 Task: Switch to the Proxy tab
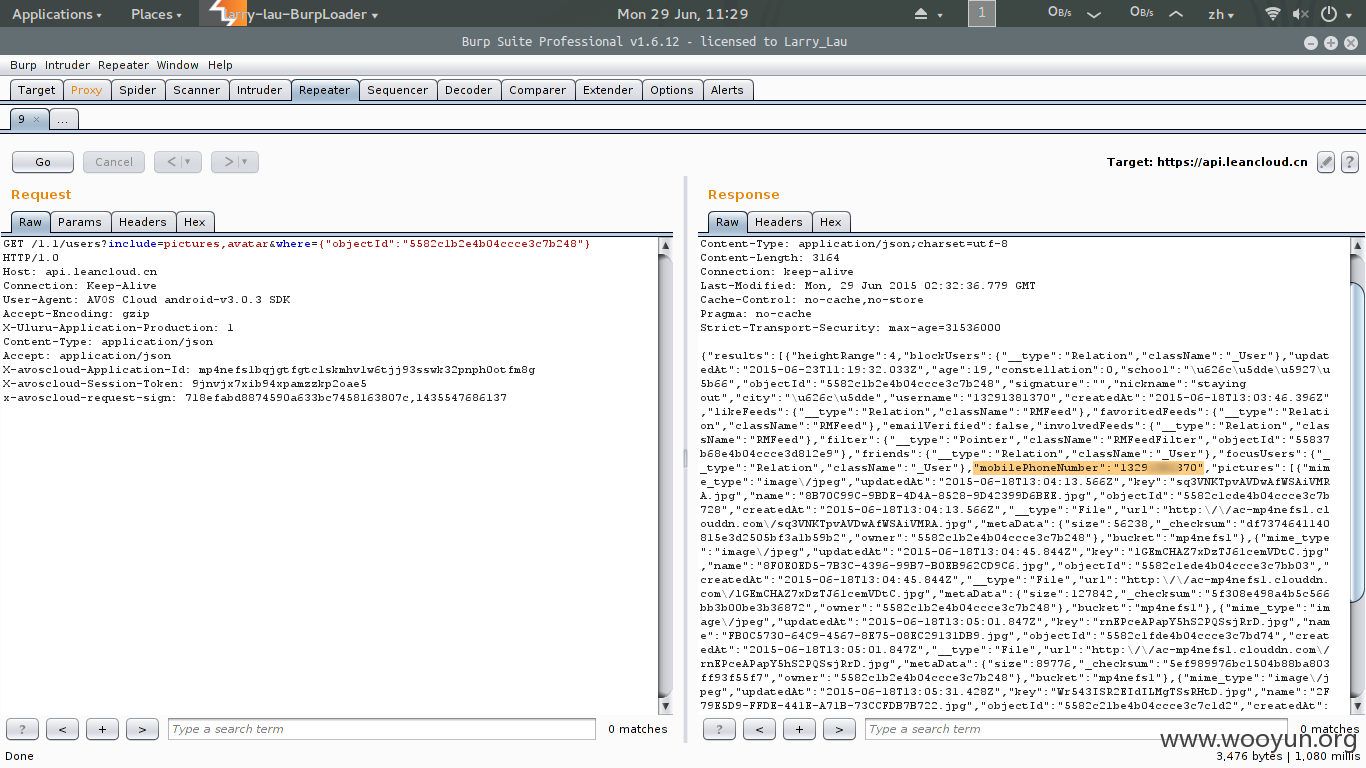pyautogui.click(x=86, y=90)
